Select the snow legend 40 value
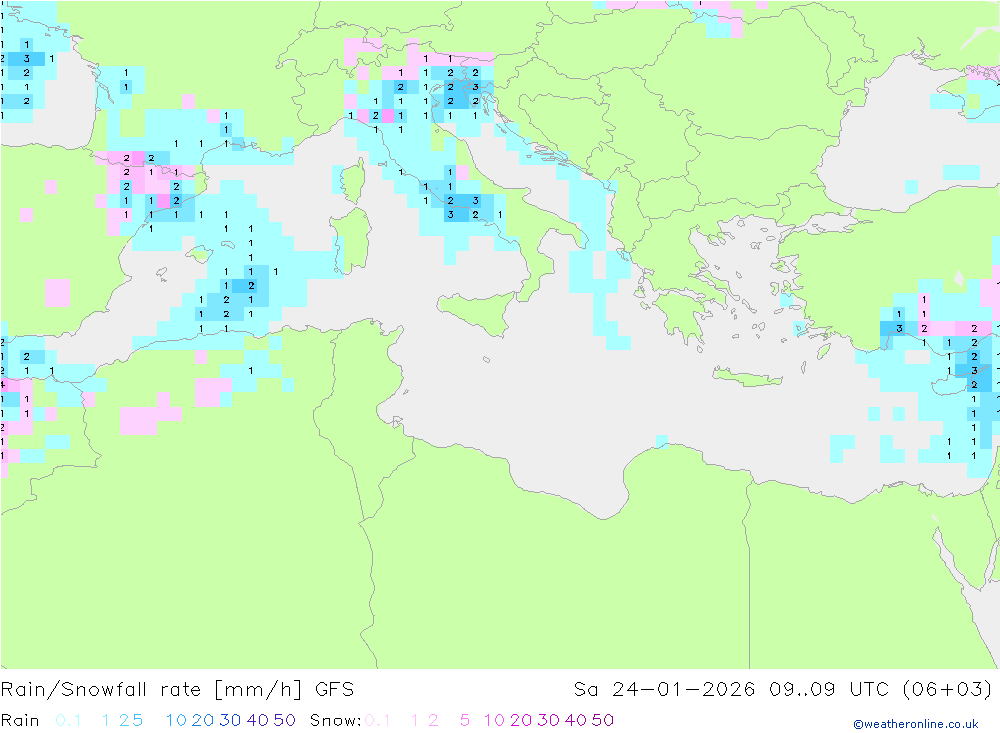The height and width of the screenshot is (733, 1000). (576, 720)
